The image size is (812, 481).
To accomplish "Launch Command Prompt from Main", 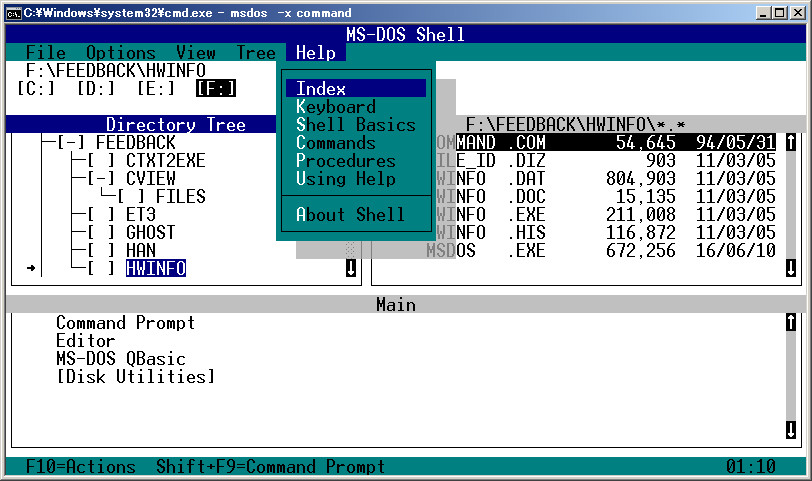I will tap(126, 323).
